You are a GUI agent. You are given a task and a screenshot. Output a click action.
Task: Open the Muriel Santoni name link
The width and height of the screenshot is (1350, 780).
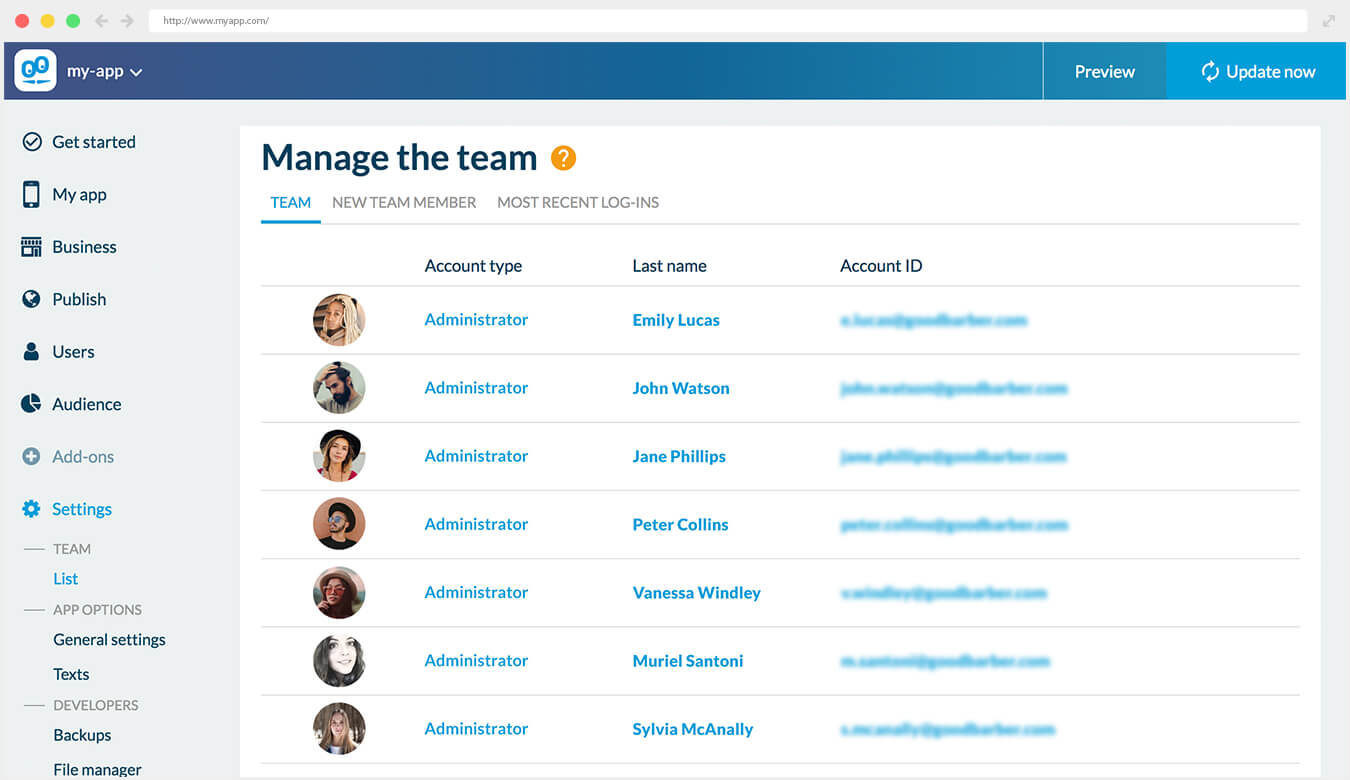(x=688, y=661)
